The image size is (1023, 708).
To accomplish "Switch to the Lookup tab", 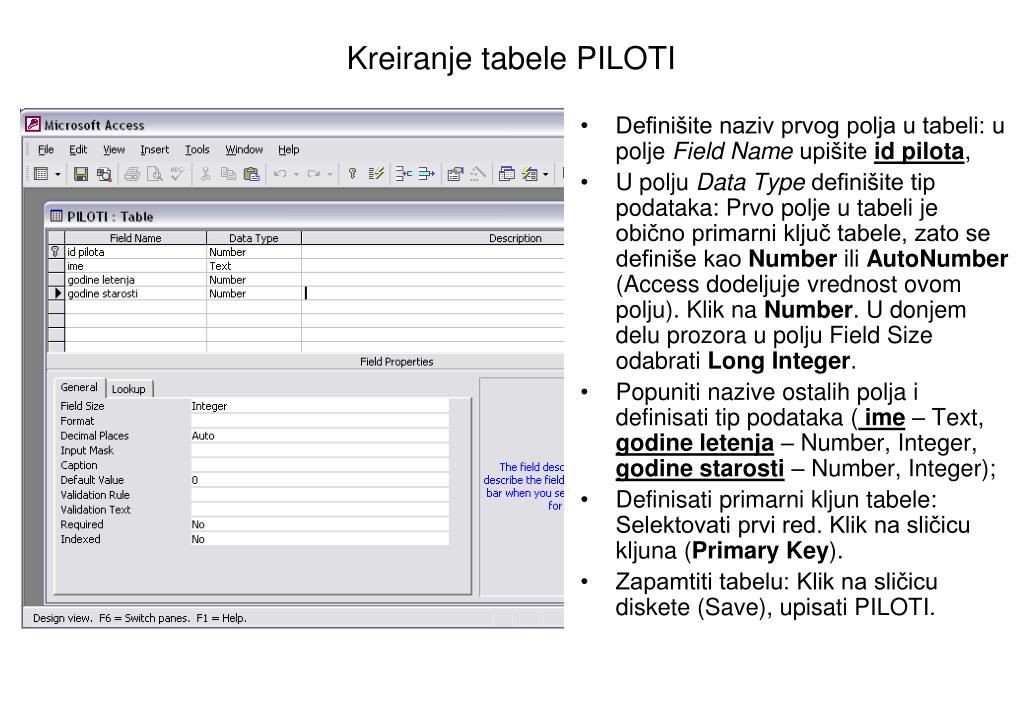I will [129, 389].
